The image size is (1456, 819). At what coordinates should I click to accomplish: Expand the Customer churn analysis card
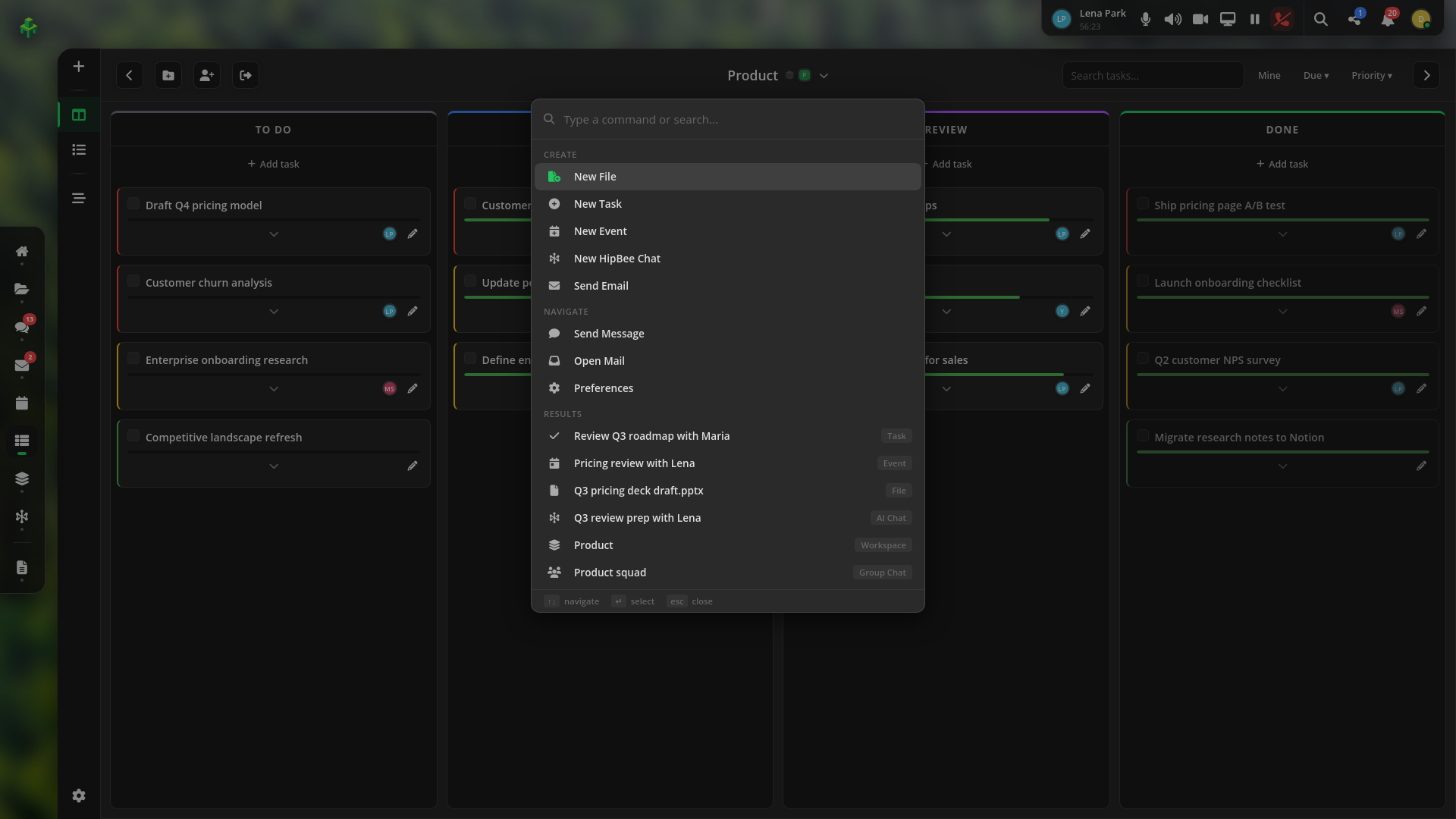(274, 312)
